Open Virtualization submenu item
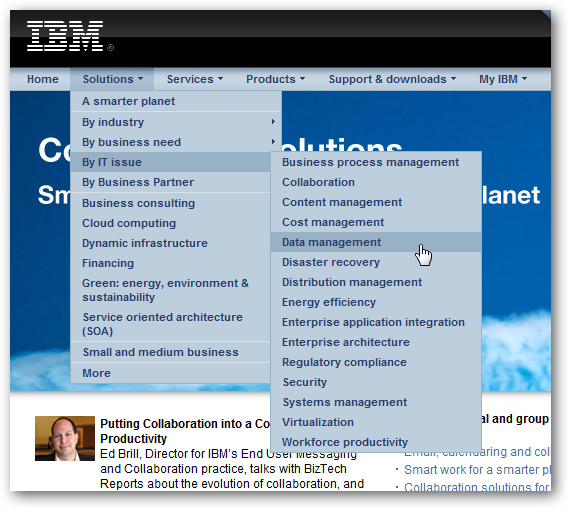Screen dimensions: 569x509 click(376, 422)
